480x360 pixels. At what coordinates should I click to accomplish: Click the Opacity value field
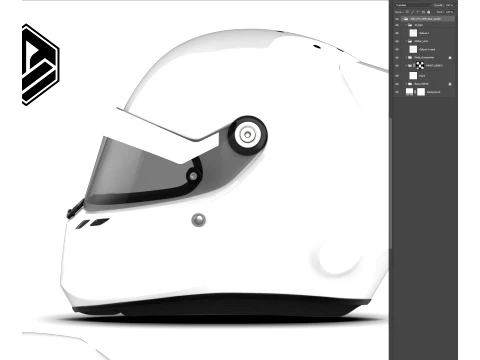pos(449,5)
